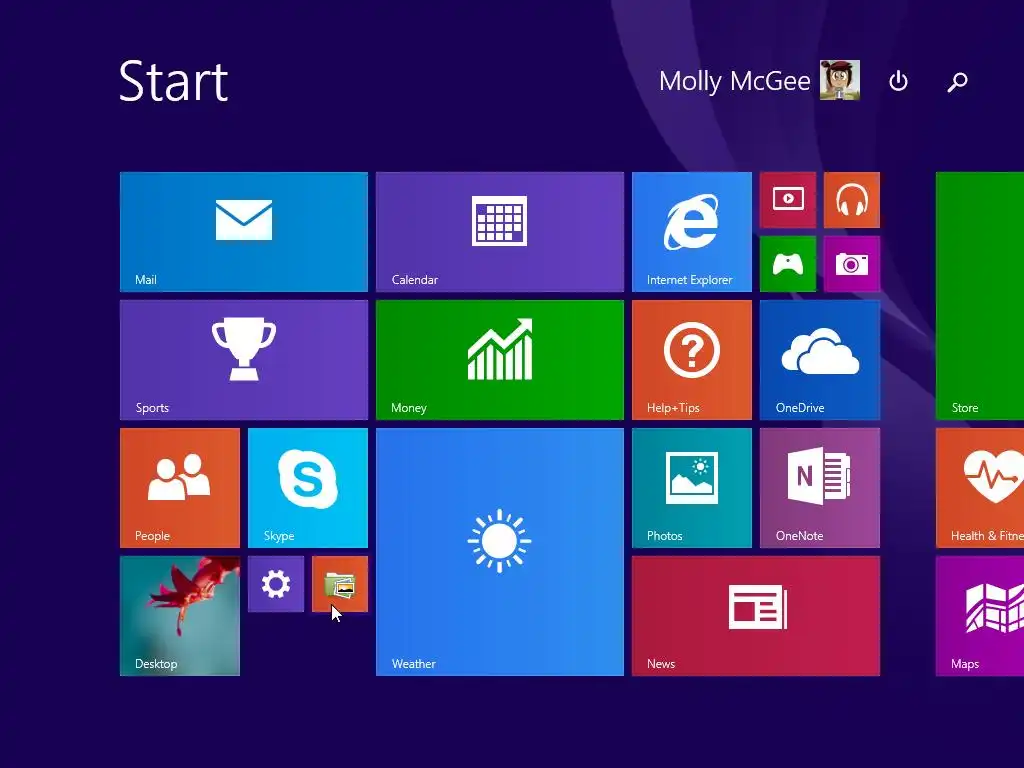Image resolution: width=1024 pixels, height=768 pixels.
Task: Open the Desktop tile
Action: 180,616
